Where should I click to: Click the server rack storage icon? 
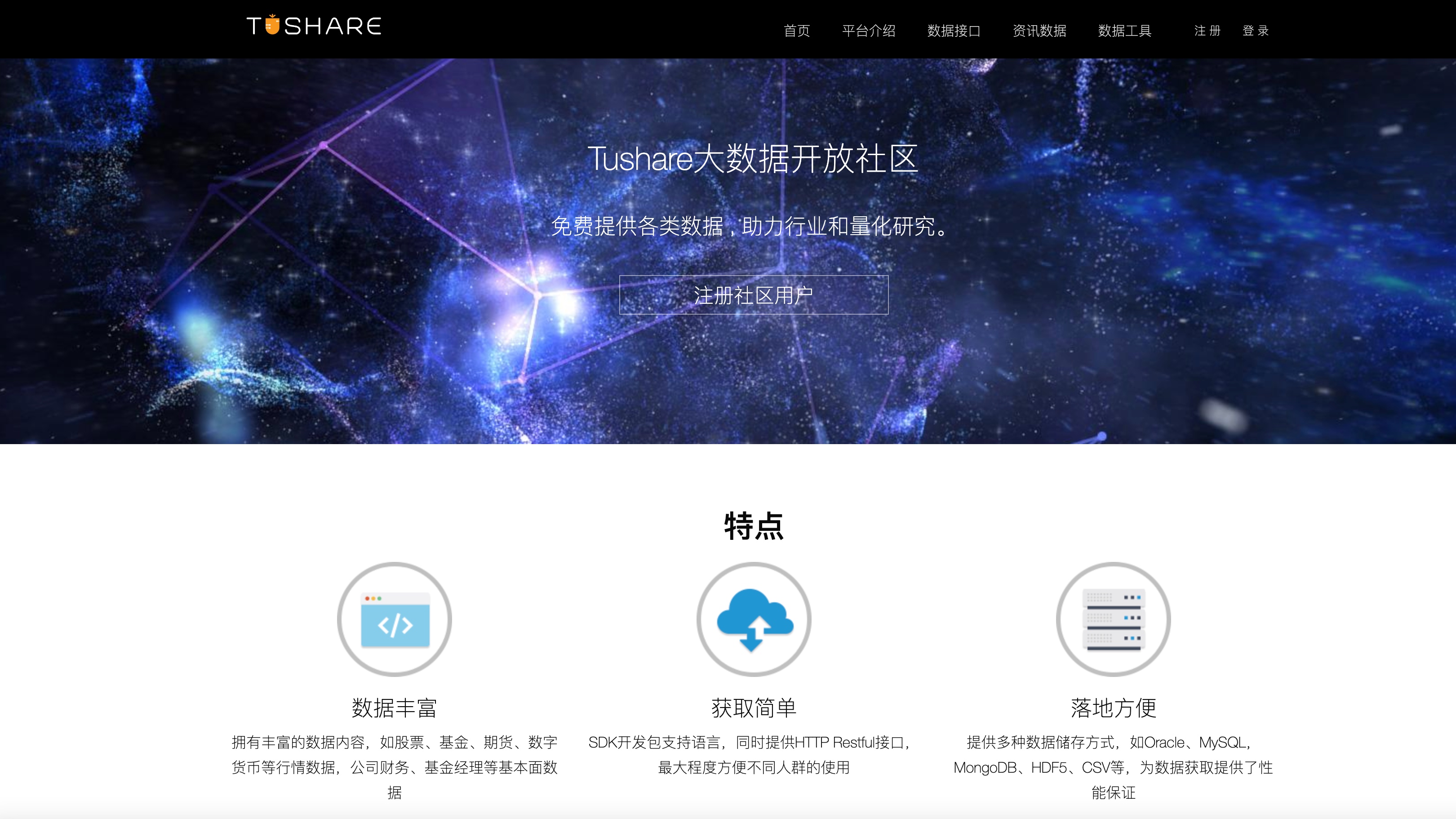point(1113,619)
